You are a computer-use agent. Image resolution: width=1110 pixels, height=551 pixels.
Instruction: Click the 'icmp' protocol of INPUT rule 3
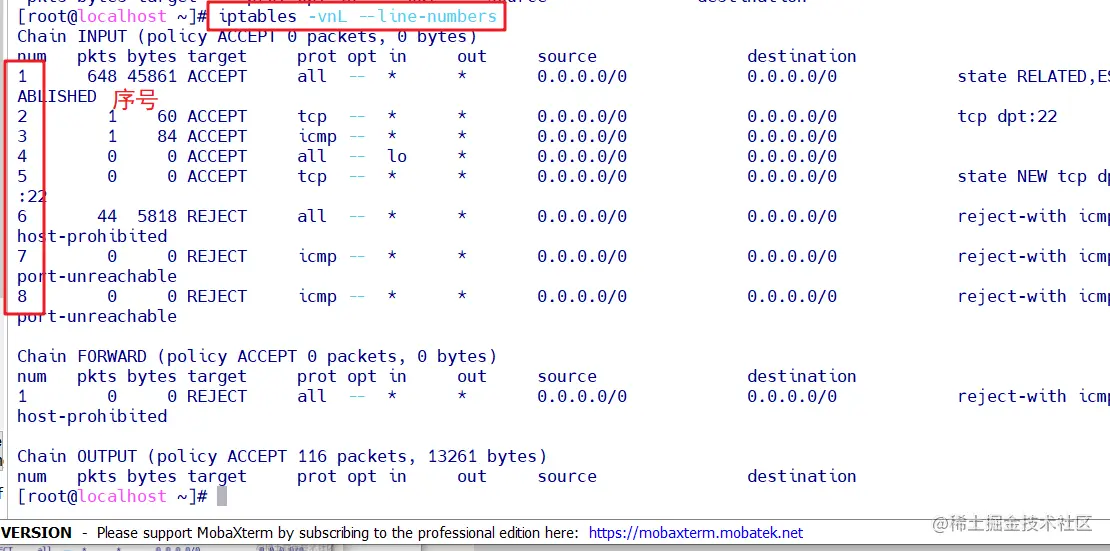(x=316, y=137)
